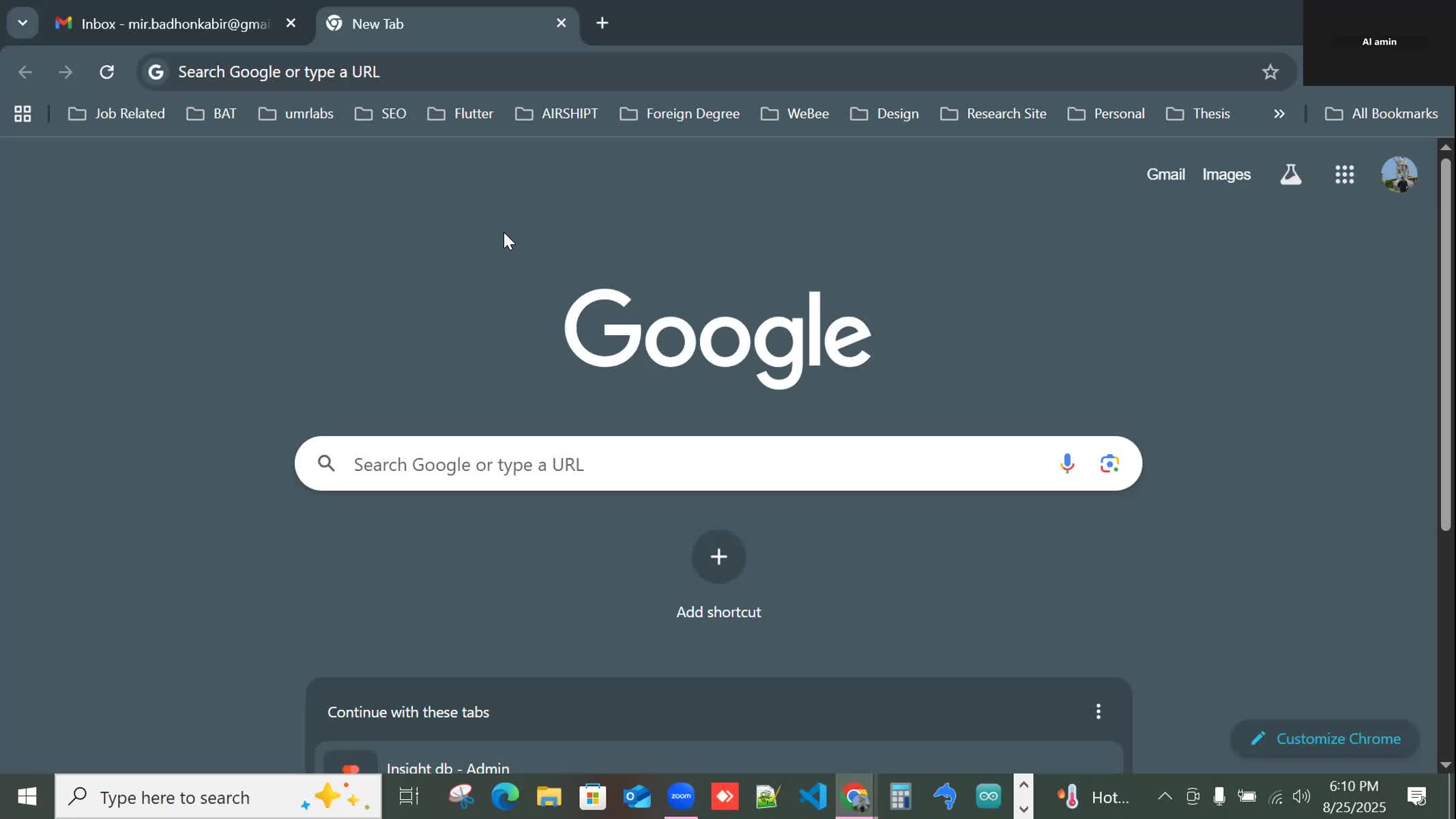1456x819 pixels.
Task: Open Task View in the taskbar
Action: pos(409,796)
